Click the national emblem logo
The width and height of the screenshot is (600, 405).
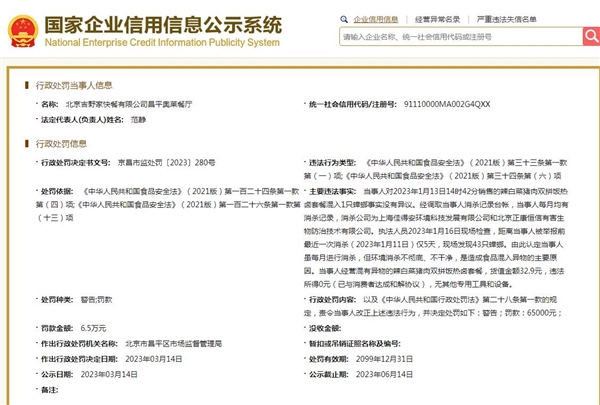(x=23, y=31)
